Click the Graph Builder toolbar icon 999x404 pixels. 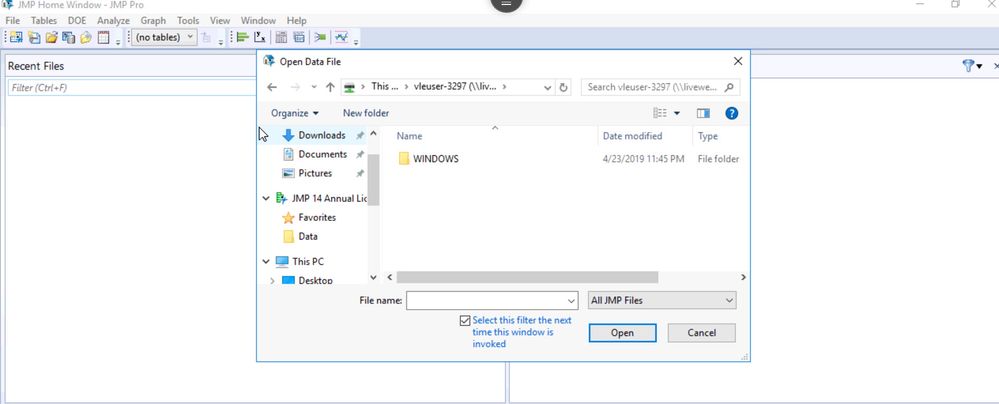pos(341,38)
